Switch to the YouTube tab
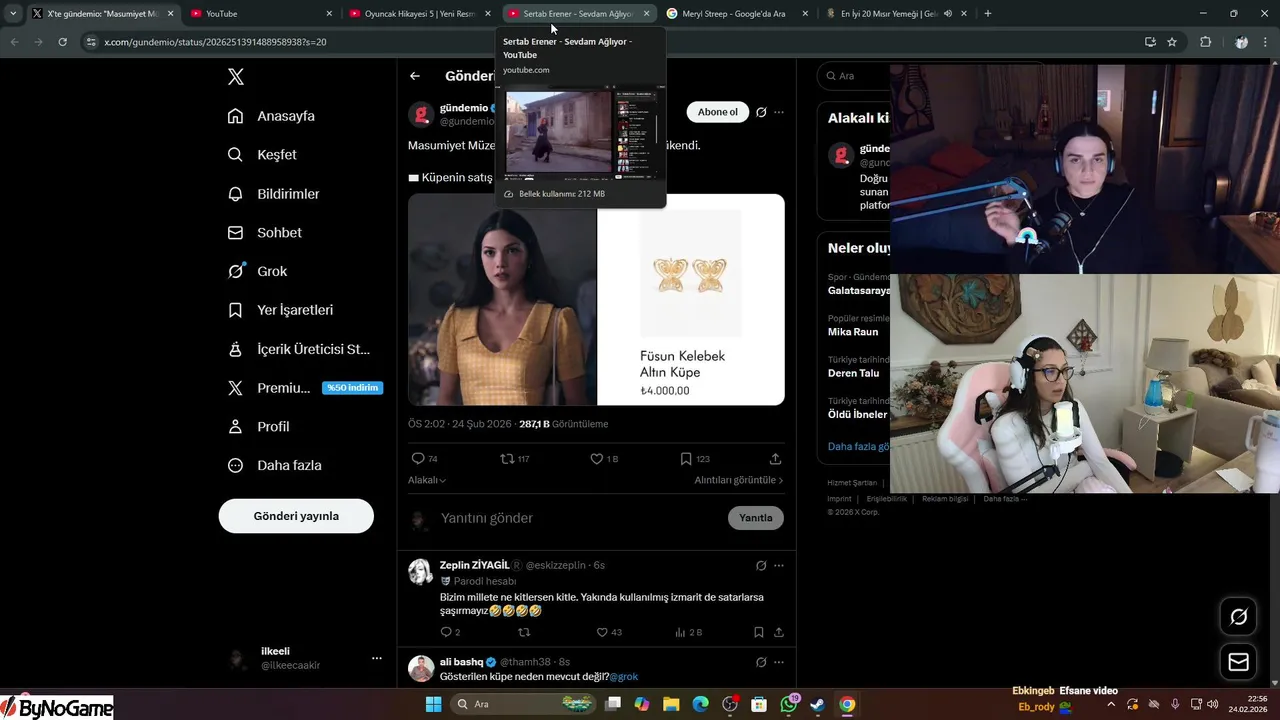This screenshot has height=720, width=1280. click(x=260, y=13)
